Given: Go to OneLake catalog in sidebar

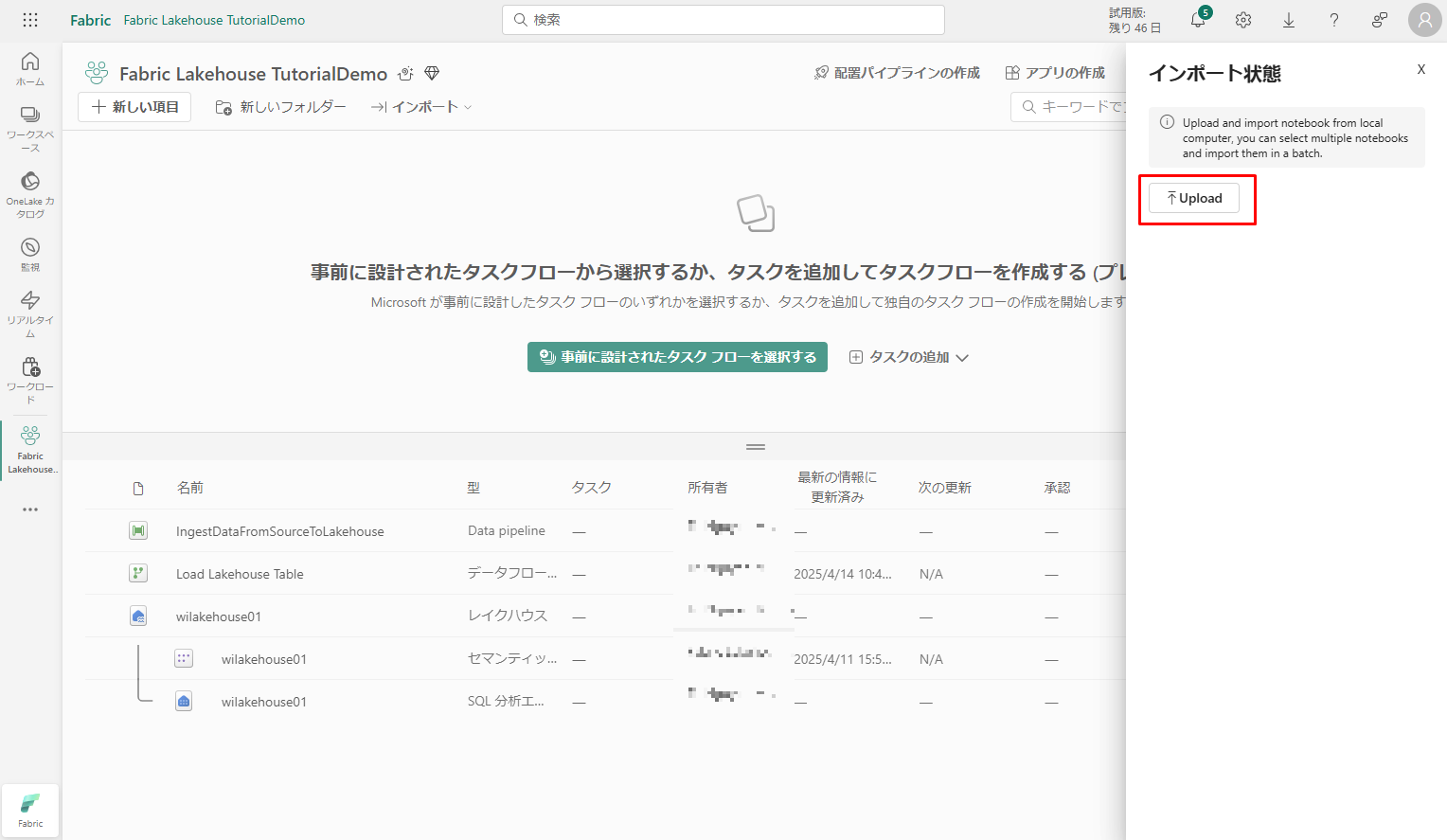Looking at the screenshot, I should pyautogui.click(x=30, y=193).
